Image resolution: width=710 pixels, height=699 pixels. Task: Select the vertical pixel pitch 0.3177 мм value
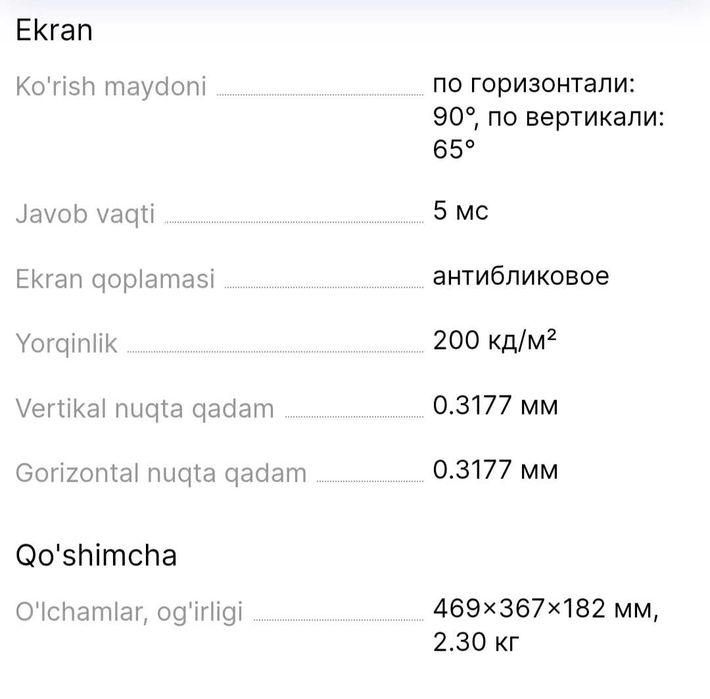click(495, 406)
